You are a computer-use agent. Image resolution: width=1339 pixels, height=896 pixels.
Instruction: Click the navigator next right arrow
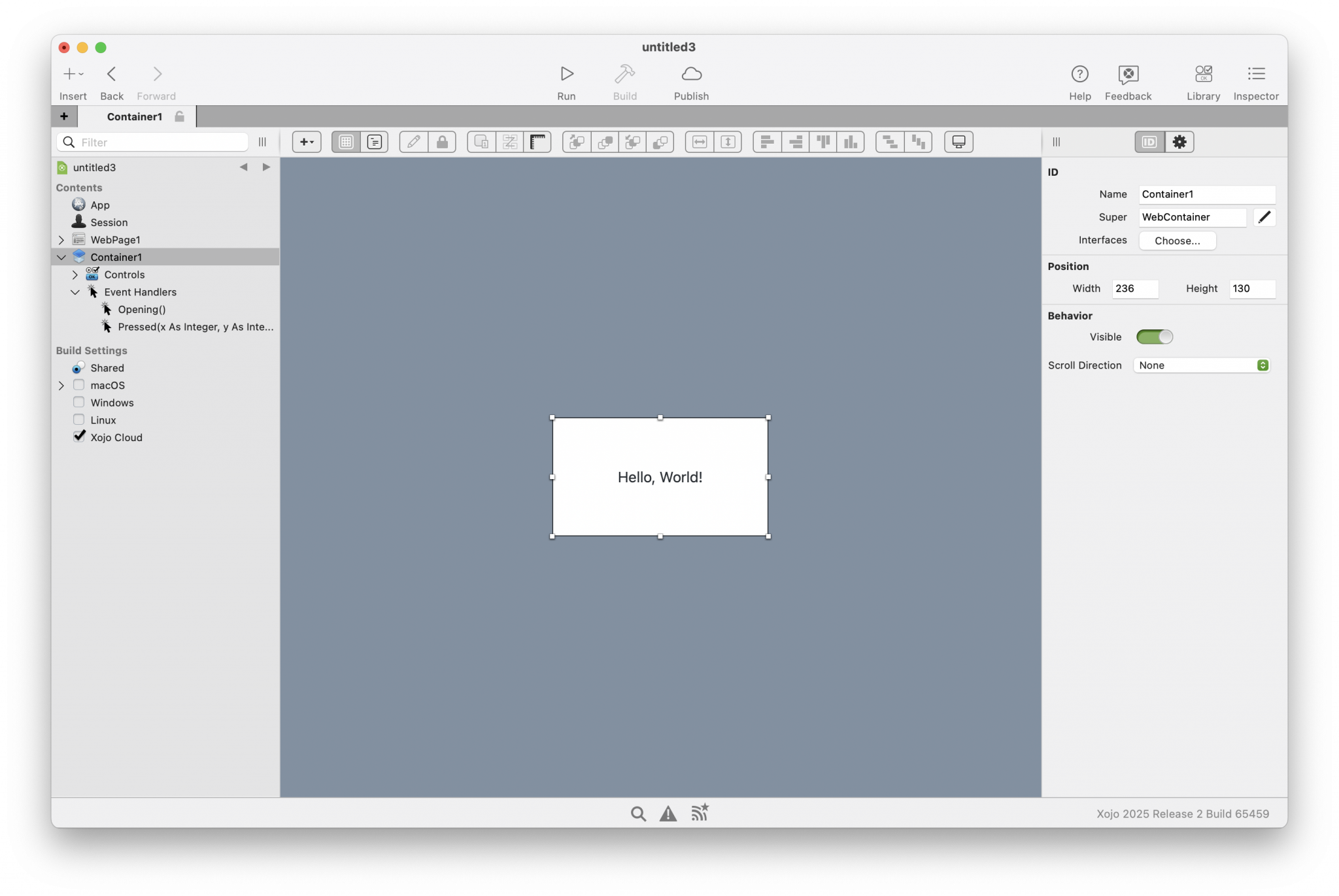[266, 167]
